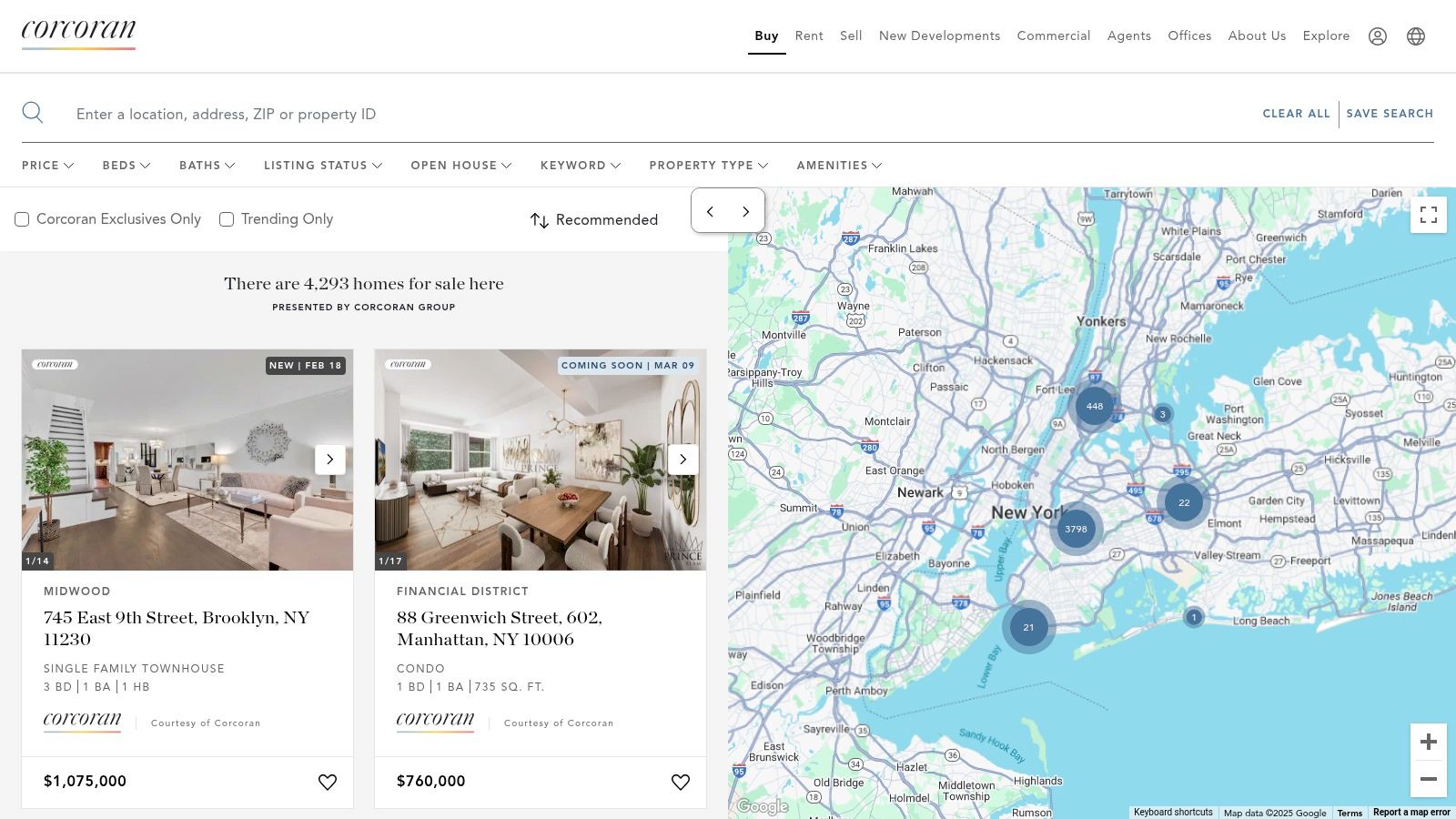
Task: Collapse map with the left chevron button
Action: [x=710, y=211]
